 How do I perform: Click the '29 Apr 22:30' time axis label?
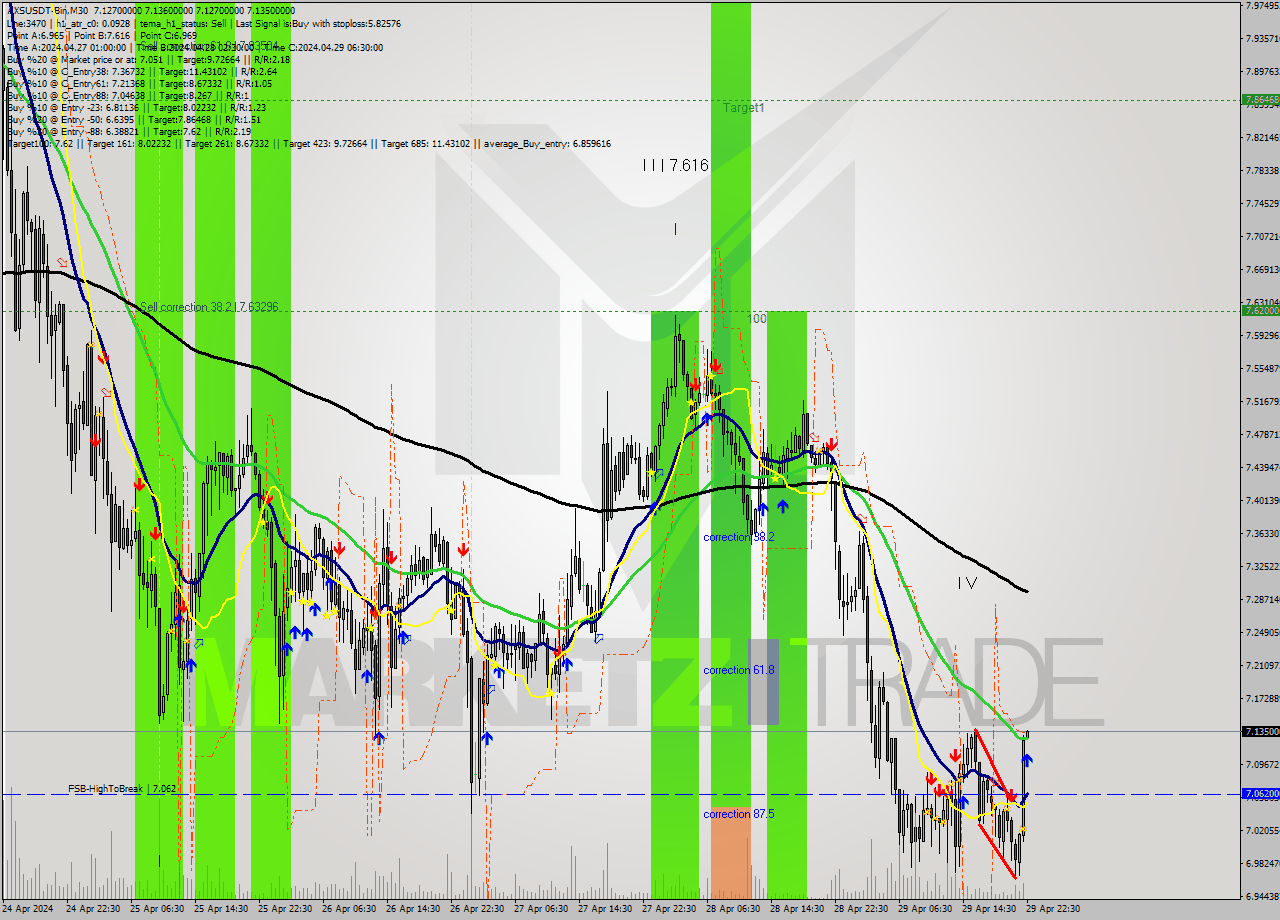coord(1053,909)
